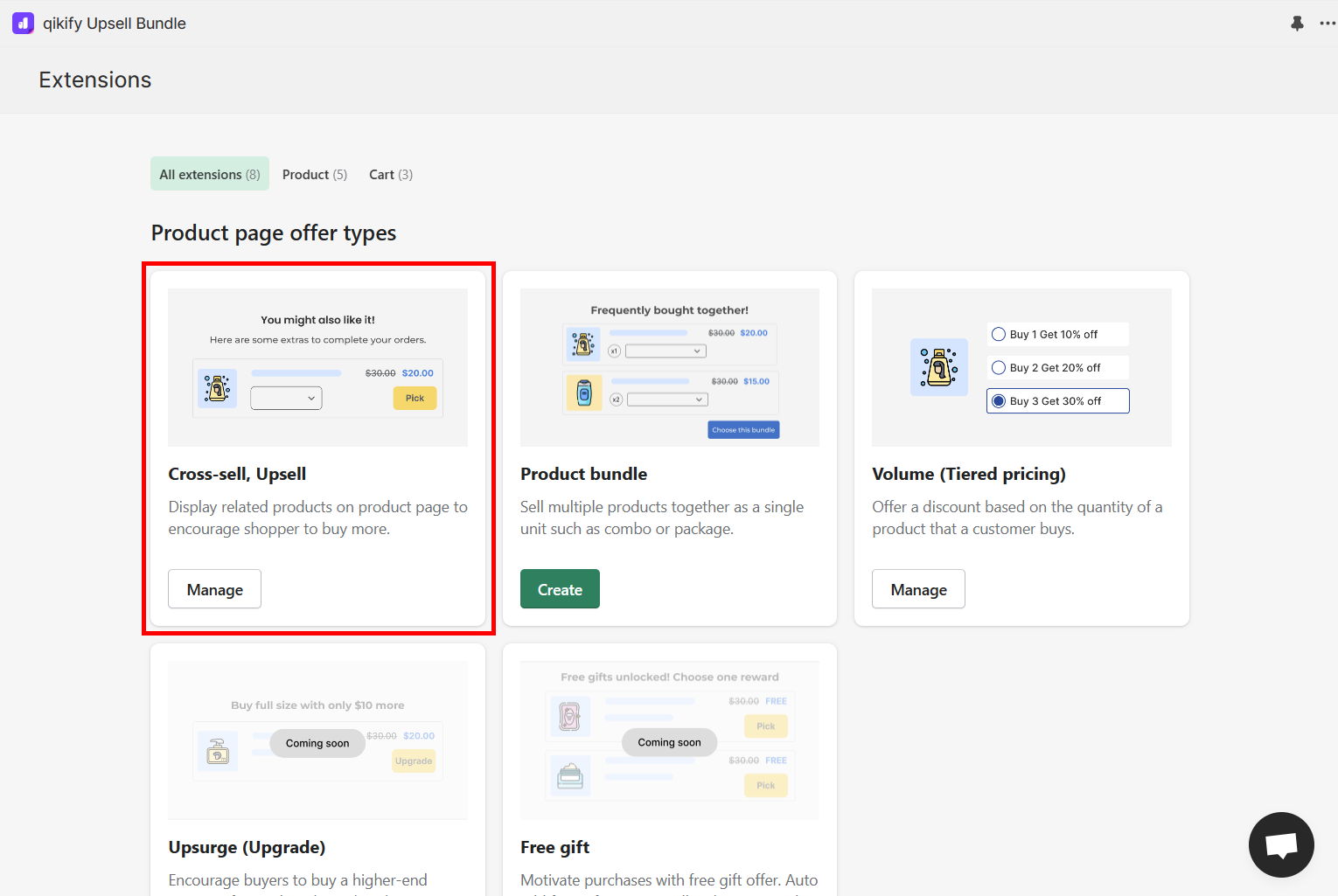Open the variant dropdown in Cross-sell preview
The height and width of the screenshot is (896, 1338).
(286, 398)
